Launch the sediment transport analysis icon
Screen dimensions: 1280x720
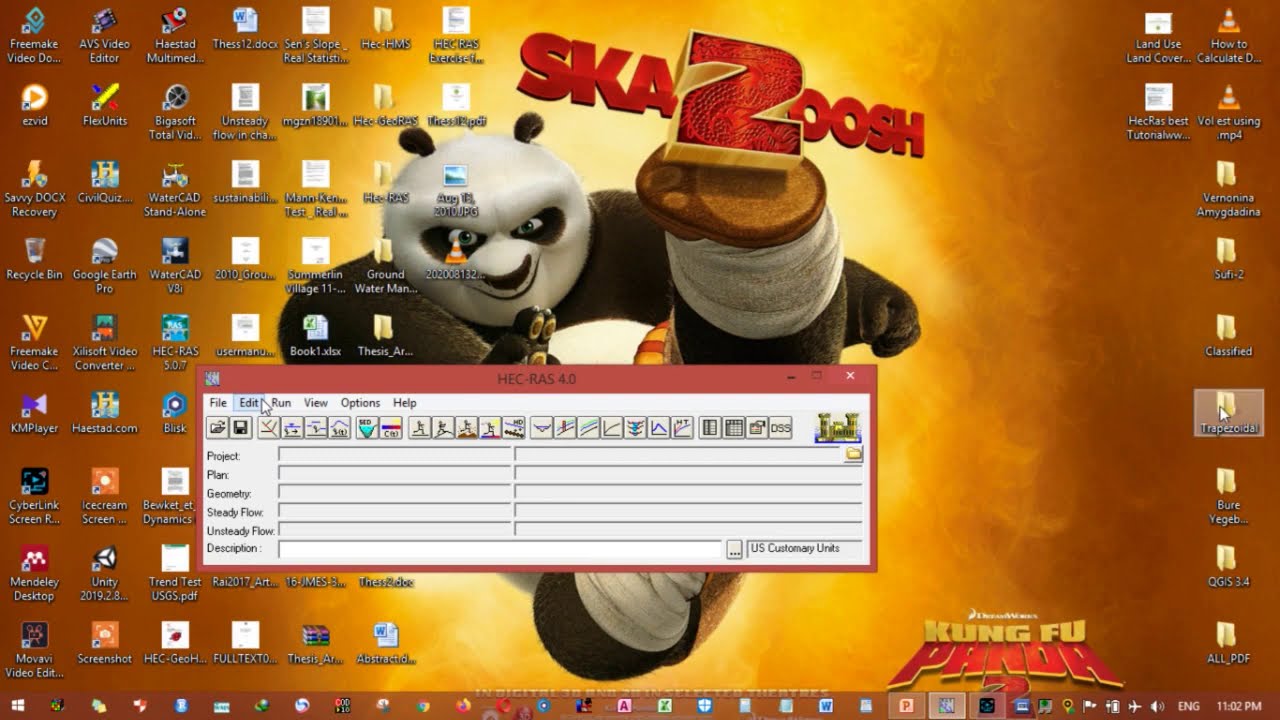tap(467, 428)
